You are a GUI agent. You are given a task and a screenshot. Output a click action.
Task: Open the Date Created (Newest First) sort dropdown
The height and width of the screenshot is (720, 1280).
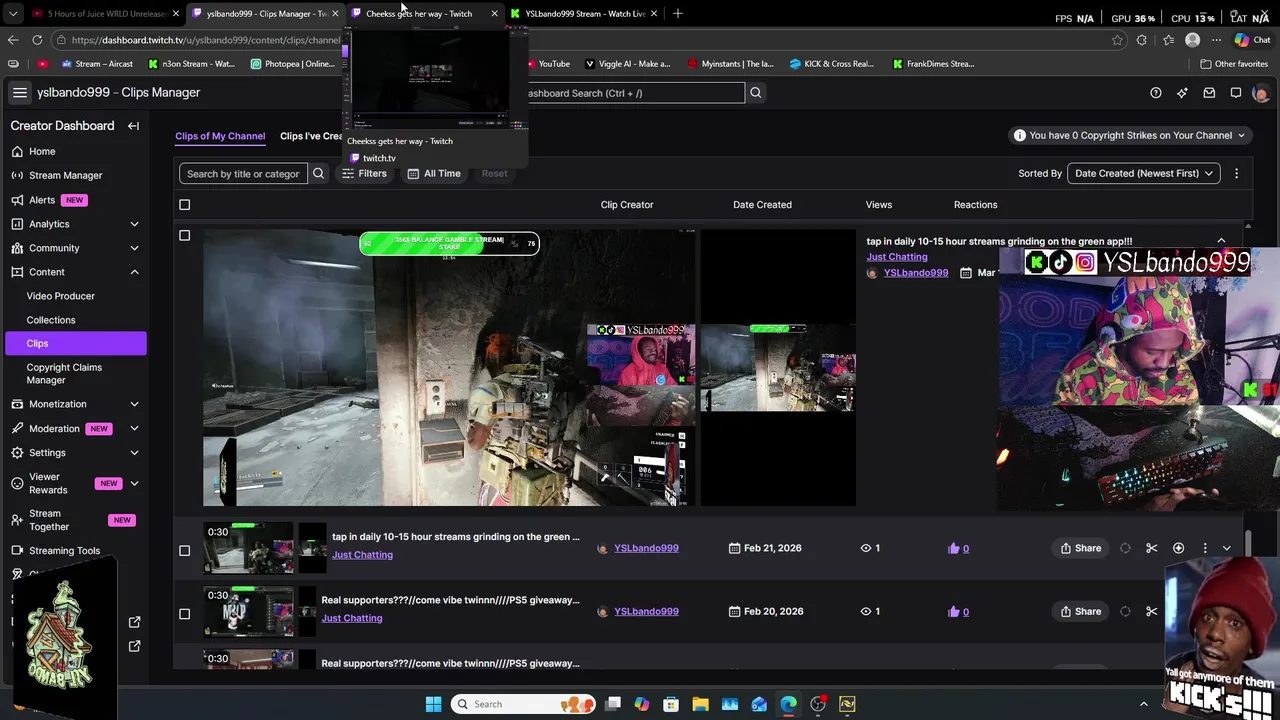click(1144, 173)
